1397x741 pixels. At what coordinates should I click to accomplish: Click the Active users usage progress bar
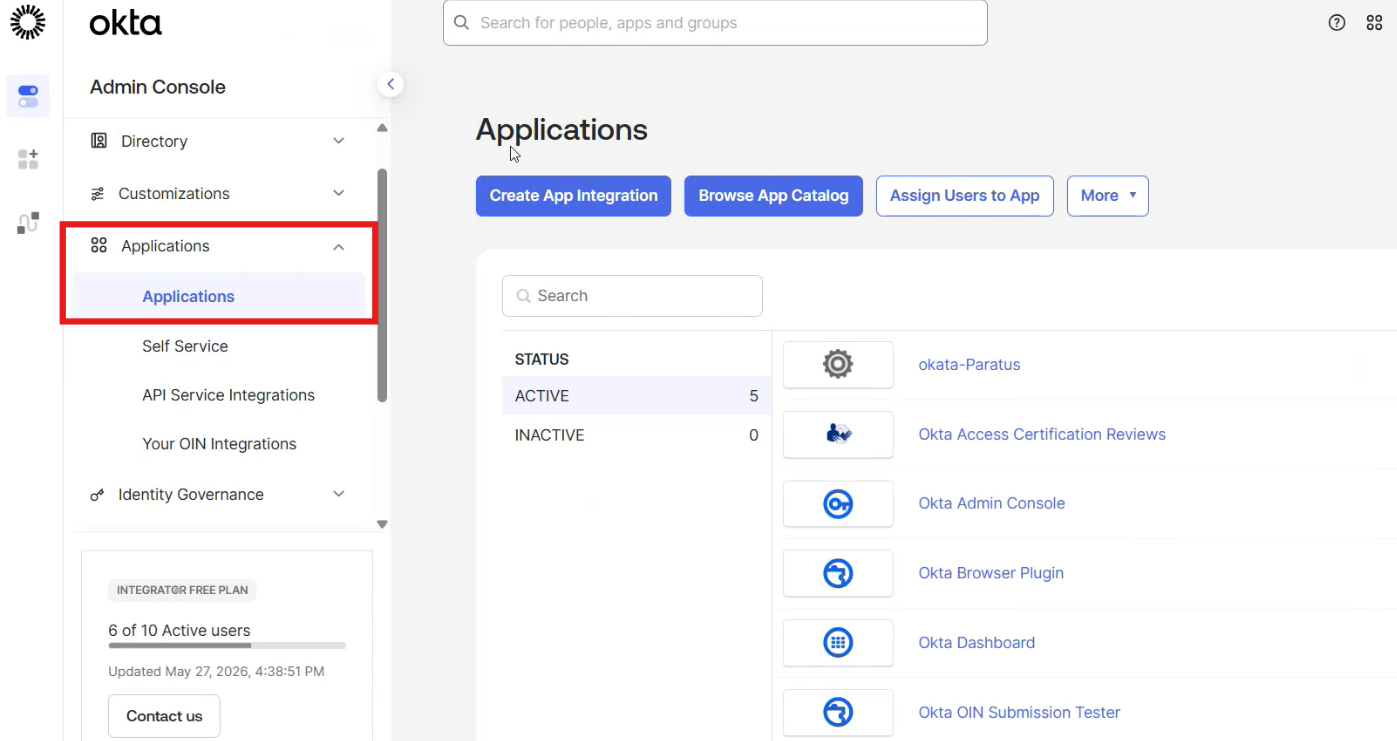[227, 646]
